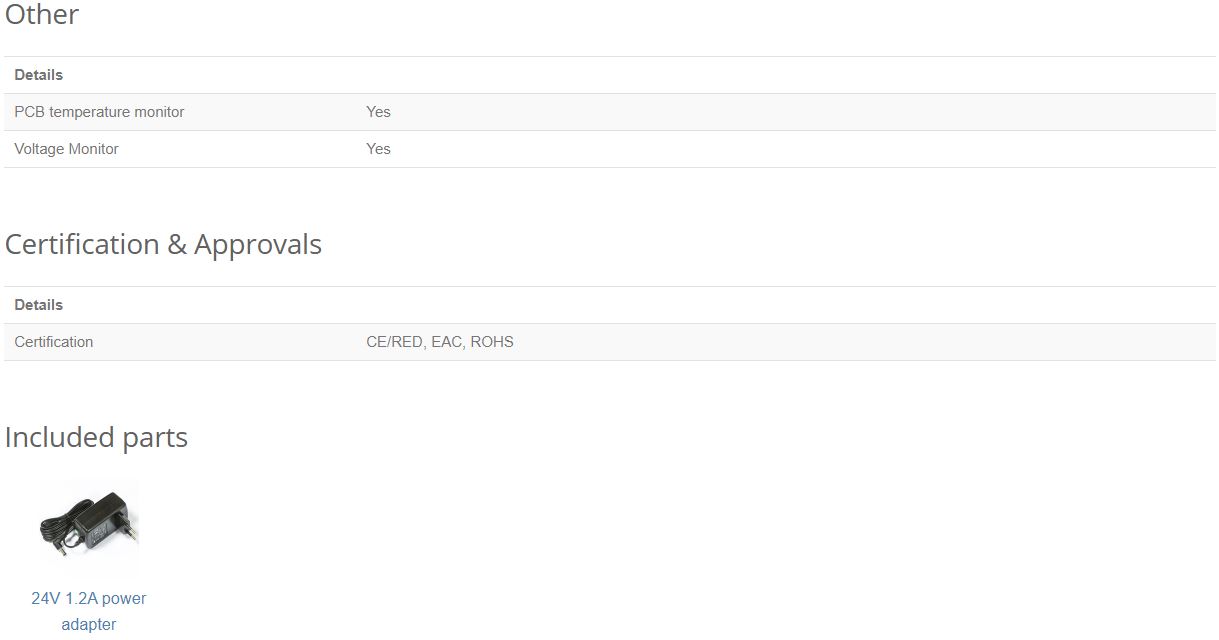Click the Details header under Certification & Approvals

39,305
